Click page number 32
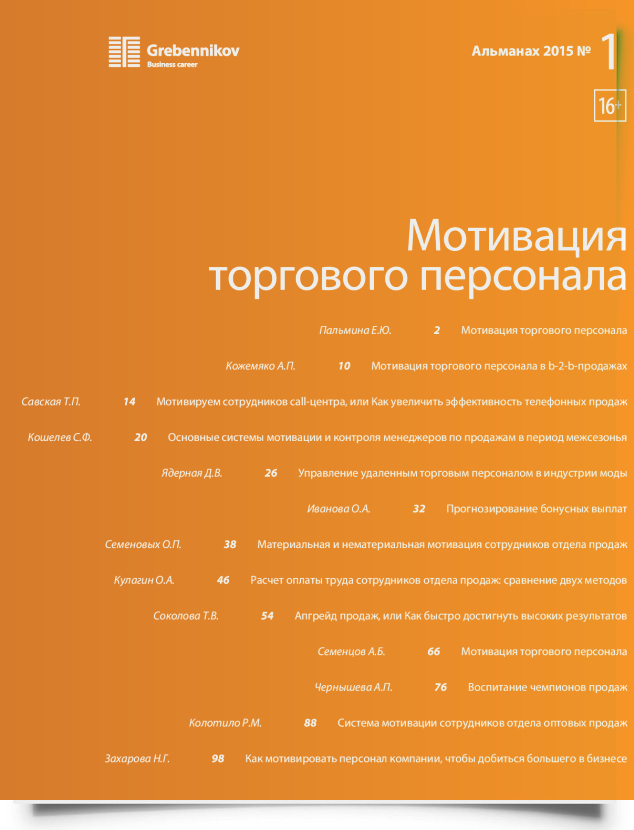Viewport: 634px width, 830px height. (x=419, y=509)
